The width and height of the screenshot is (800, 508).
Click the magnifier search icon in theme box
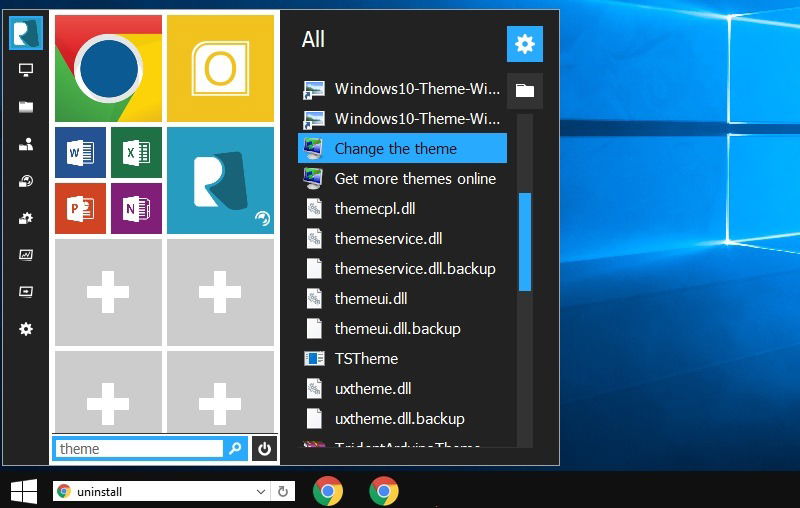235,448
